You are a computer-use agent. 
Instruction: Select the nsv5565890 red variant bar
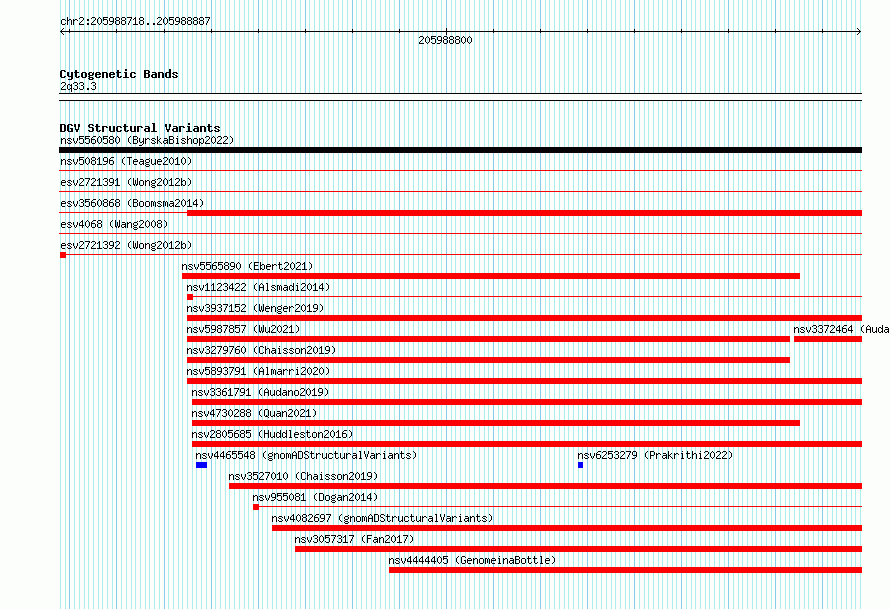[x=491, y=276]
